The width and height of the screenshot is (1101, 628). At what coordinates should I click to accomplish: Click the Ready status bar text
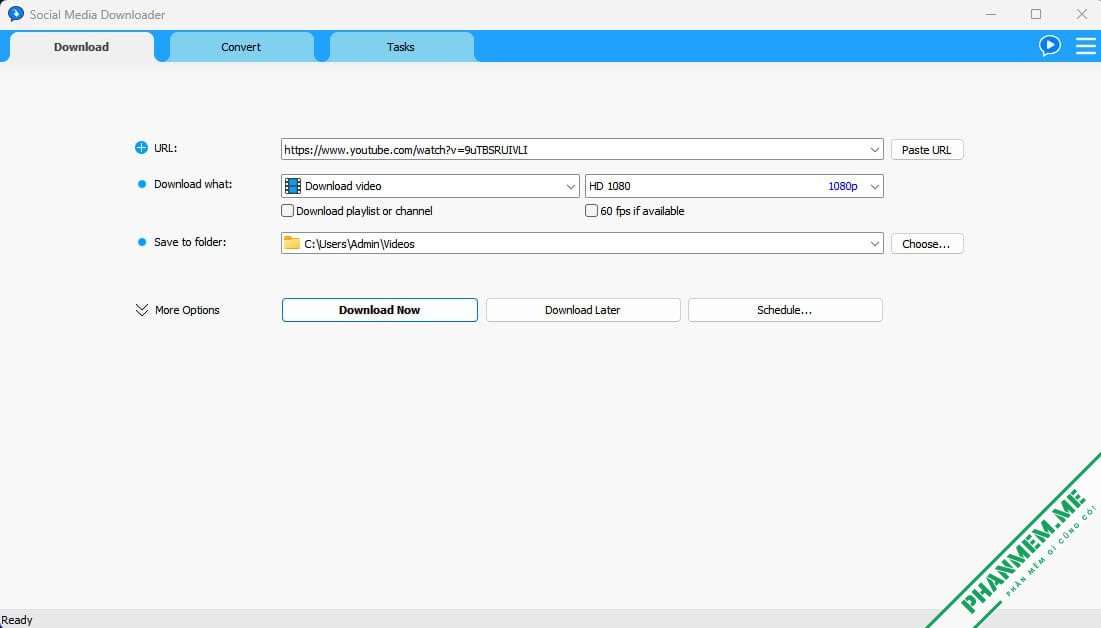tap(17, 620)
